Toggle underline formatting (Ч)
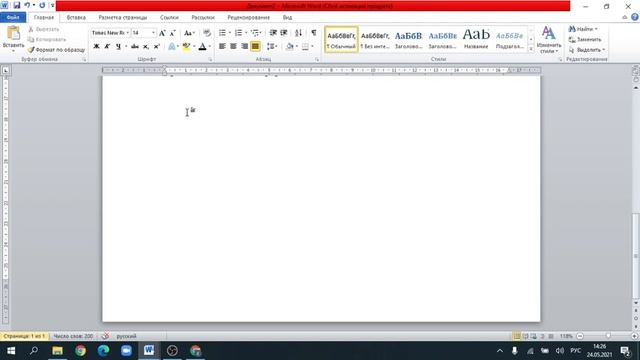This screenshot has height=360, width=640. (x=118, y=47)
